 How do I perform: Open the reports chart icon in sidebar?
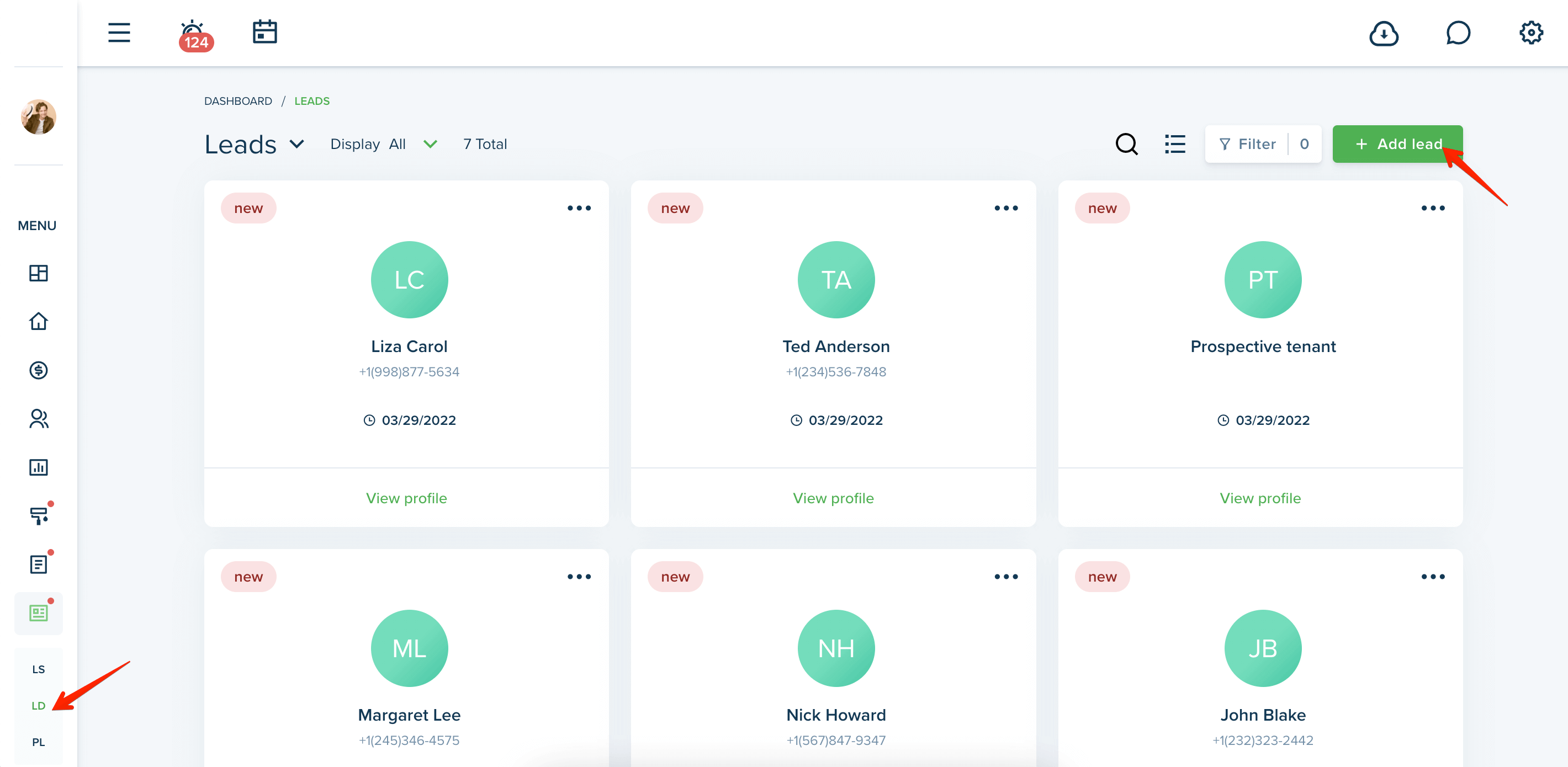[x=38, y=467]
